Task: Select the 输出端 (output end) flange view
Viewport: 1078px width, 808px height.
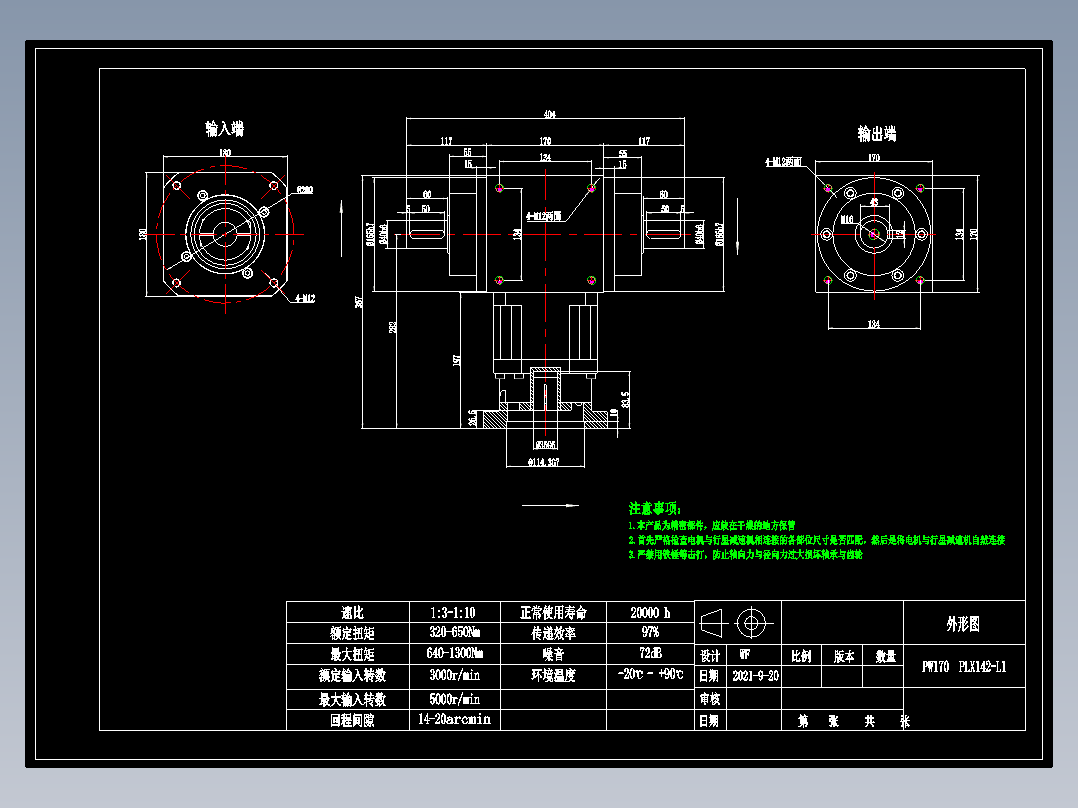Action: pos(874,235)
